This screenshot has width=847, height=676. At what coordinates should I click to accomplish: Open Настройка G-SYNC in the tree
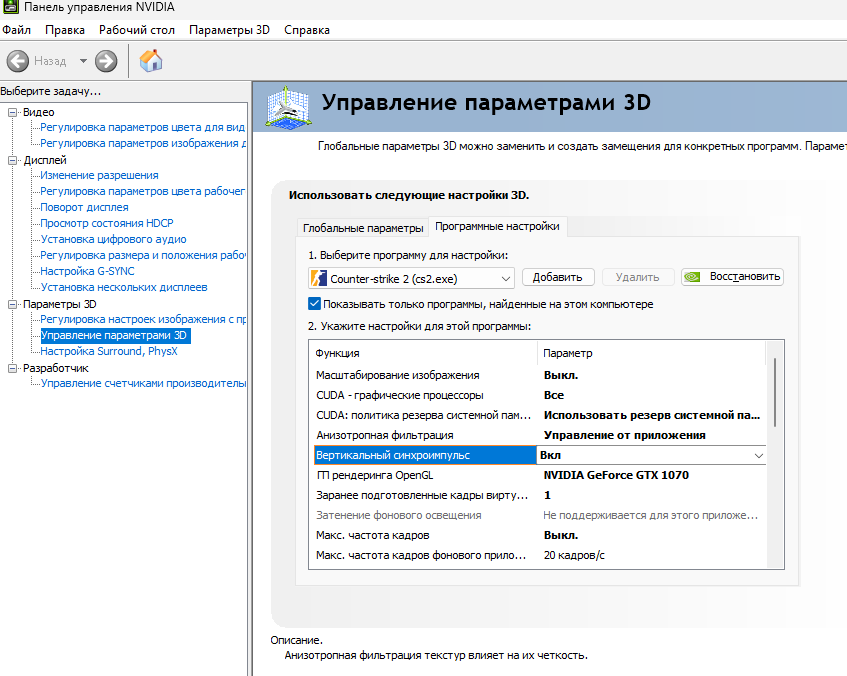click(x=88, y=271)
